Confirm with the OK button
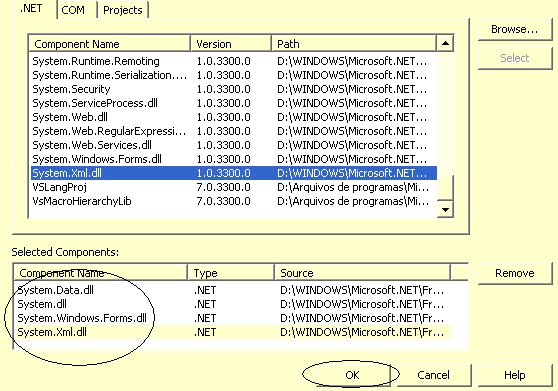The image size is (558, 391). tap(352, 375)
